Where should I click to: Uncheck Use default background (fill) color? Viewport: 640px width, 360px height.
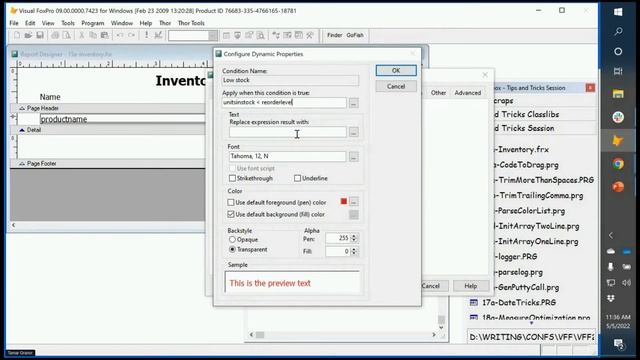pyautogui.click(x=231, y=214)
